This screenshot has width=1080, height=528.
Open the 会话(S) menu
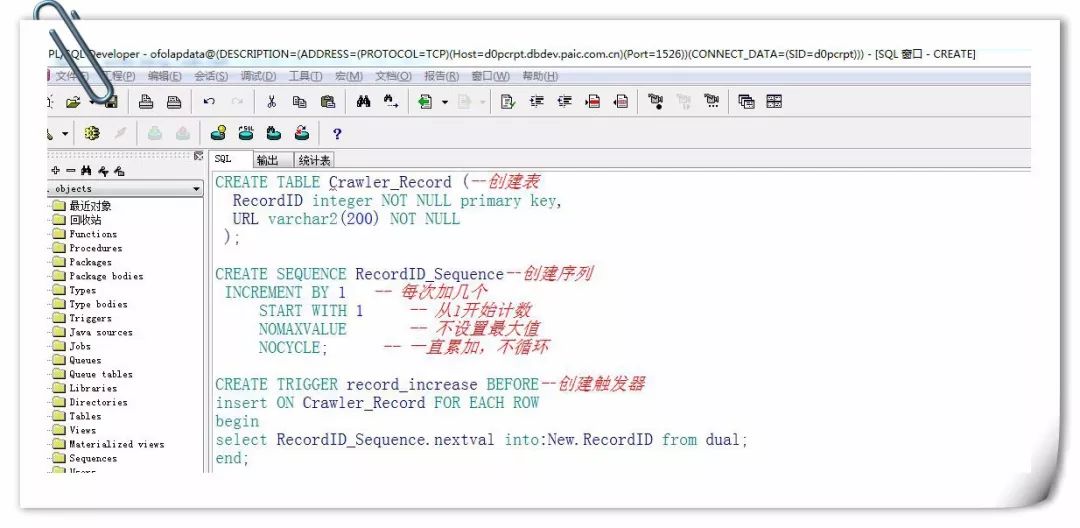tap(211, 76)
